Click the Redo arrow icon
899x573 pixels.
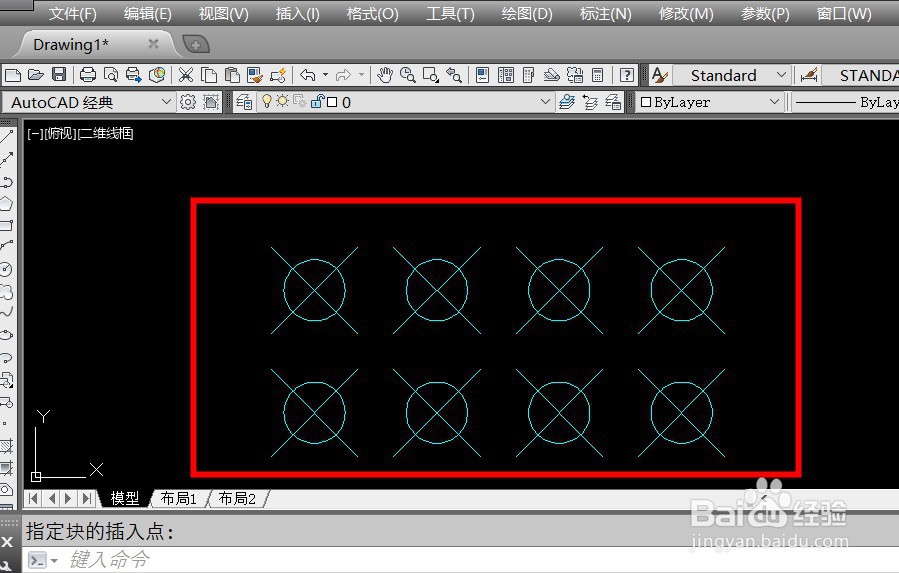(x=343, y=75)
